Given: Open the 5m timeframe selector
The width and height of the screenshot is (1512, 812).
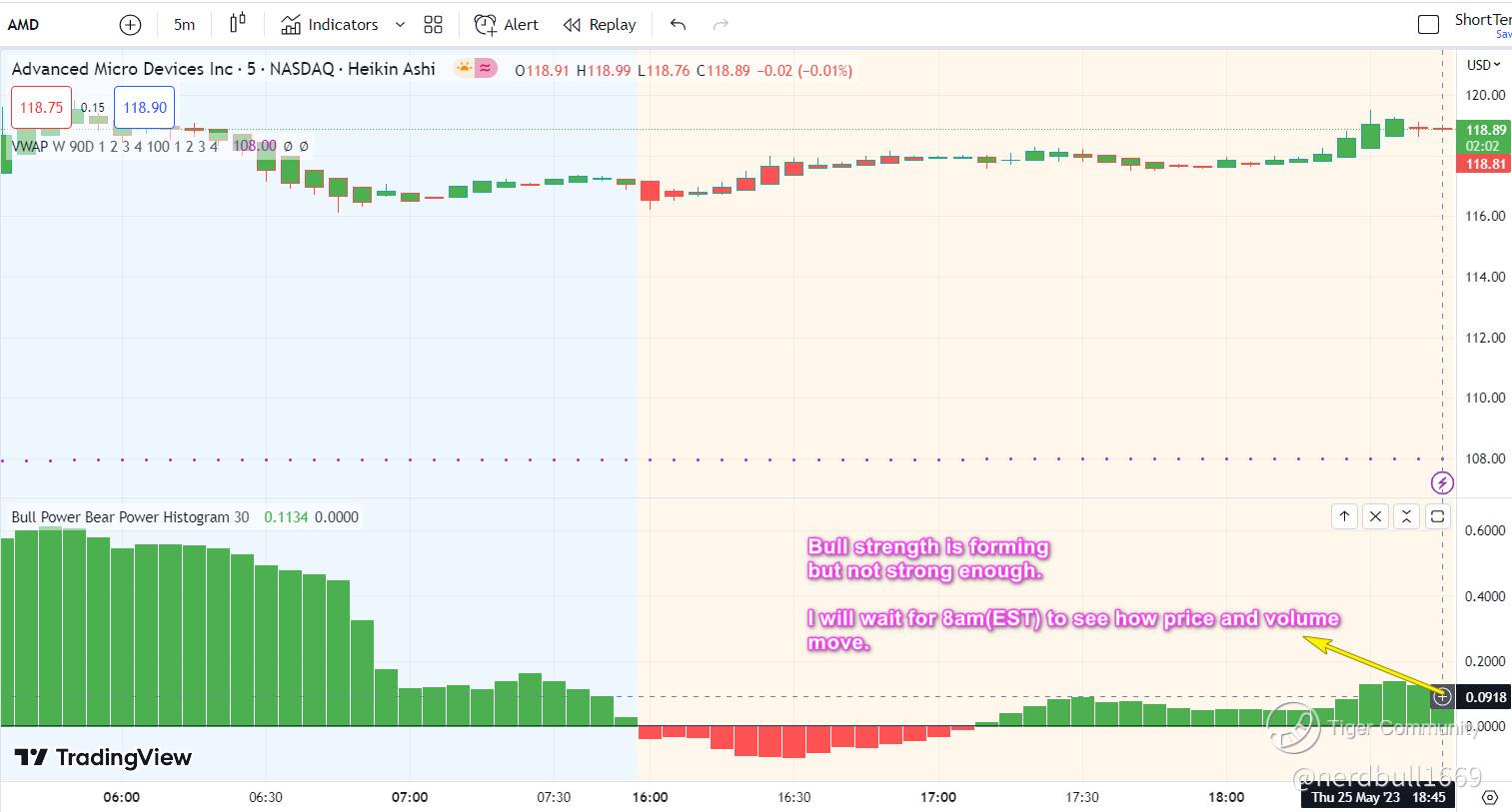Looking at the screenshot, I should [x=185, y=25].
